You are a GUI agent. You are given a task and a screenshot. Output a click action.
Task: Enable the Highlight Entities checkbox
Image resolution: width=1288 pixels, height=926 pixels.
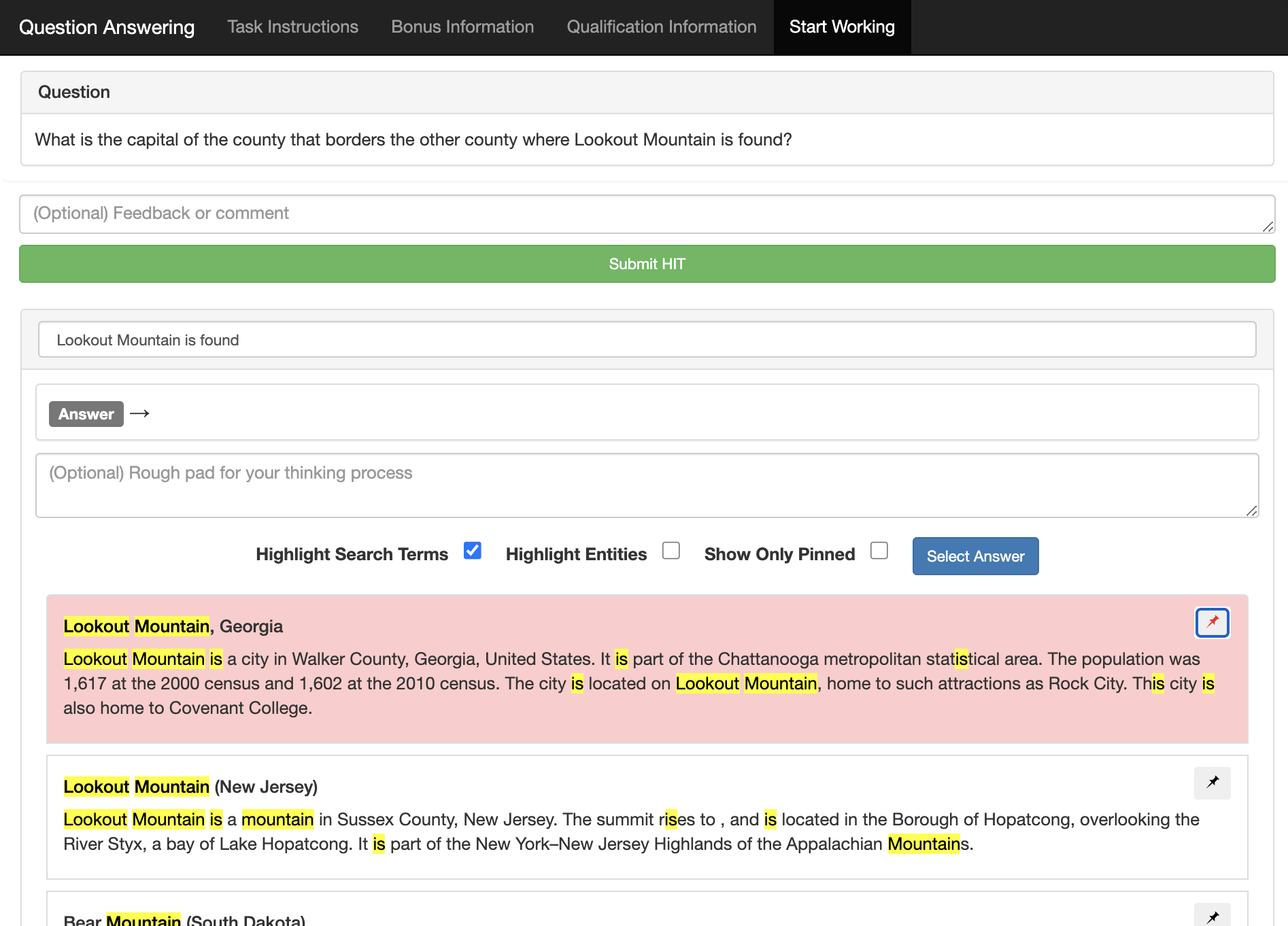671,551
